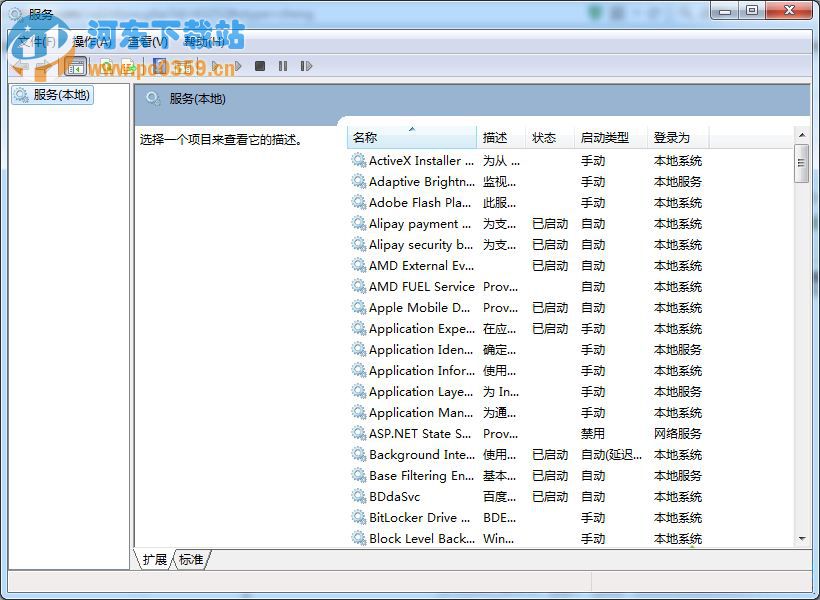The height and width of the screenshot is (600, 820).
Task: Sort services by the 状态 column
Action: click(x=544, y=138)
